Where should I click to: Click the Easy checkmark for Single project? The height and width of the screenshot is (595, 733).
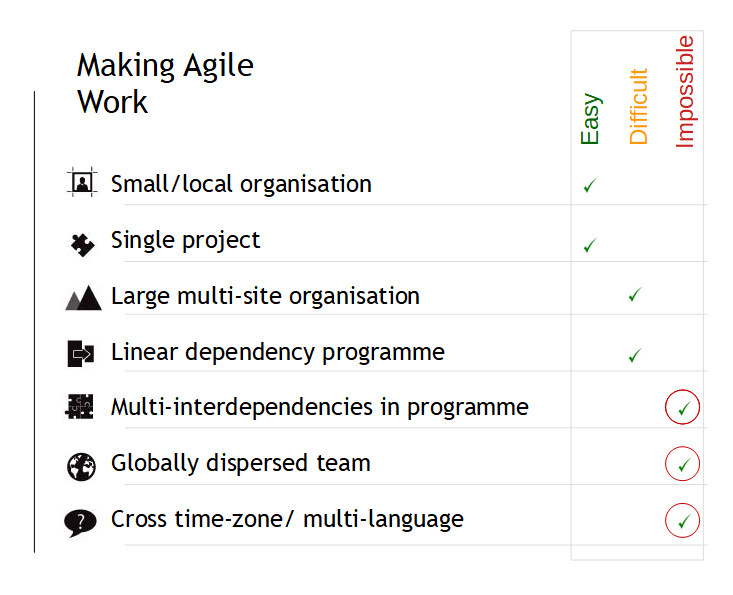[x=590, y=245]
